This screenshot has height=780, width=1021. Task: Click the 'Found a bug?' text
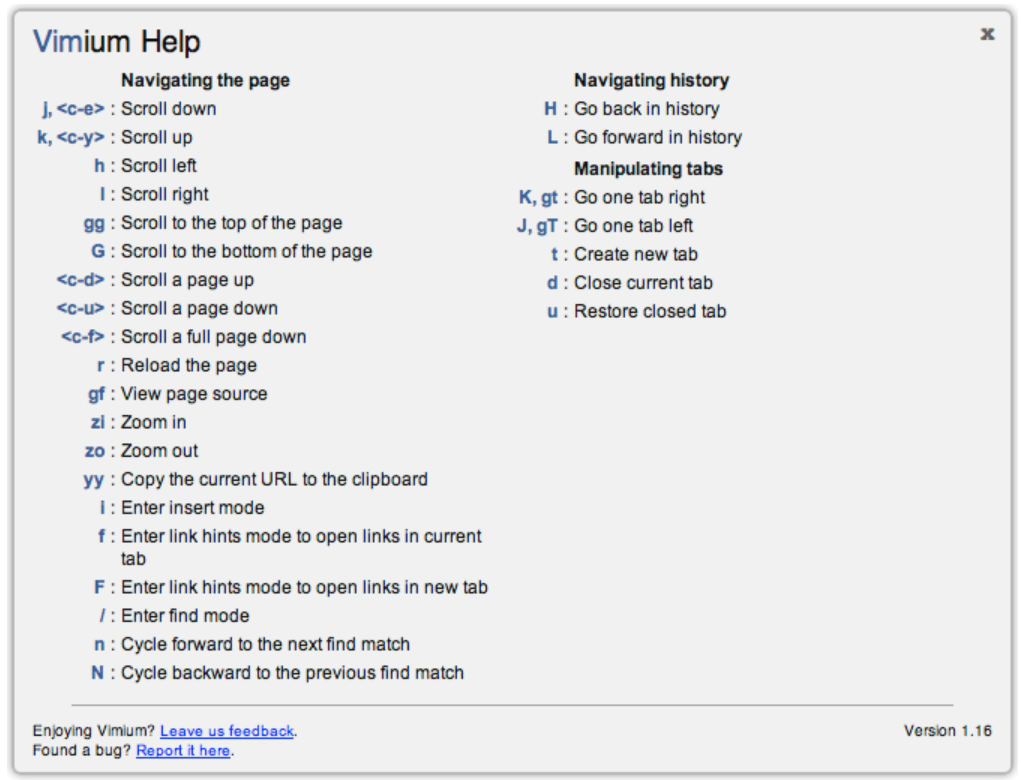click(81, 751)
